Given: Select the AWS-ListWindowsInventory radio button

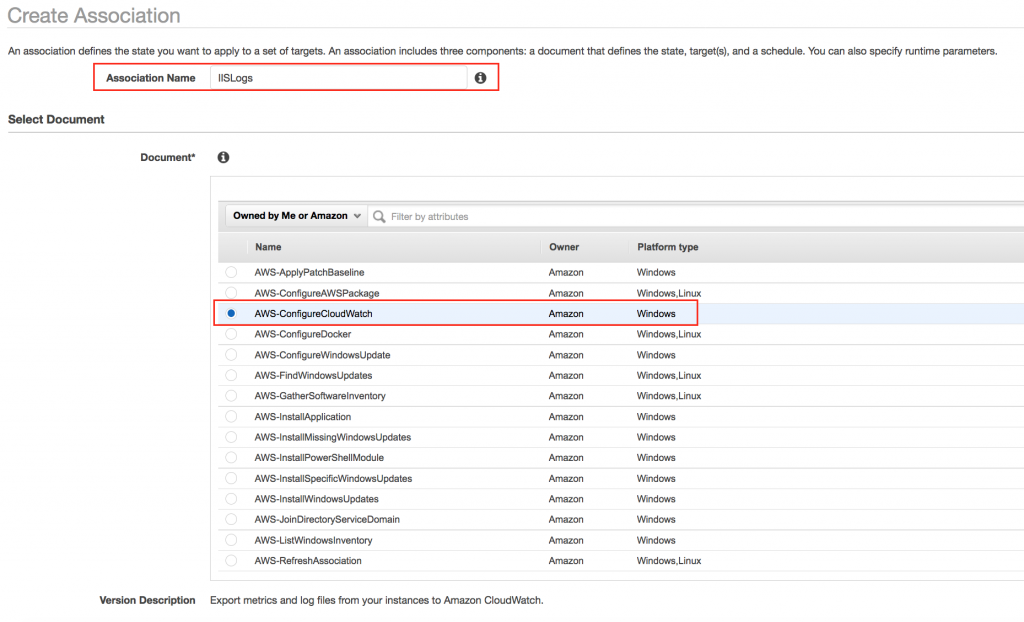Looking at the screenshot, I should [x=231, y=540].
